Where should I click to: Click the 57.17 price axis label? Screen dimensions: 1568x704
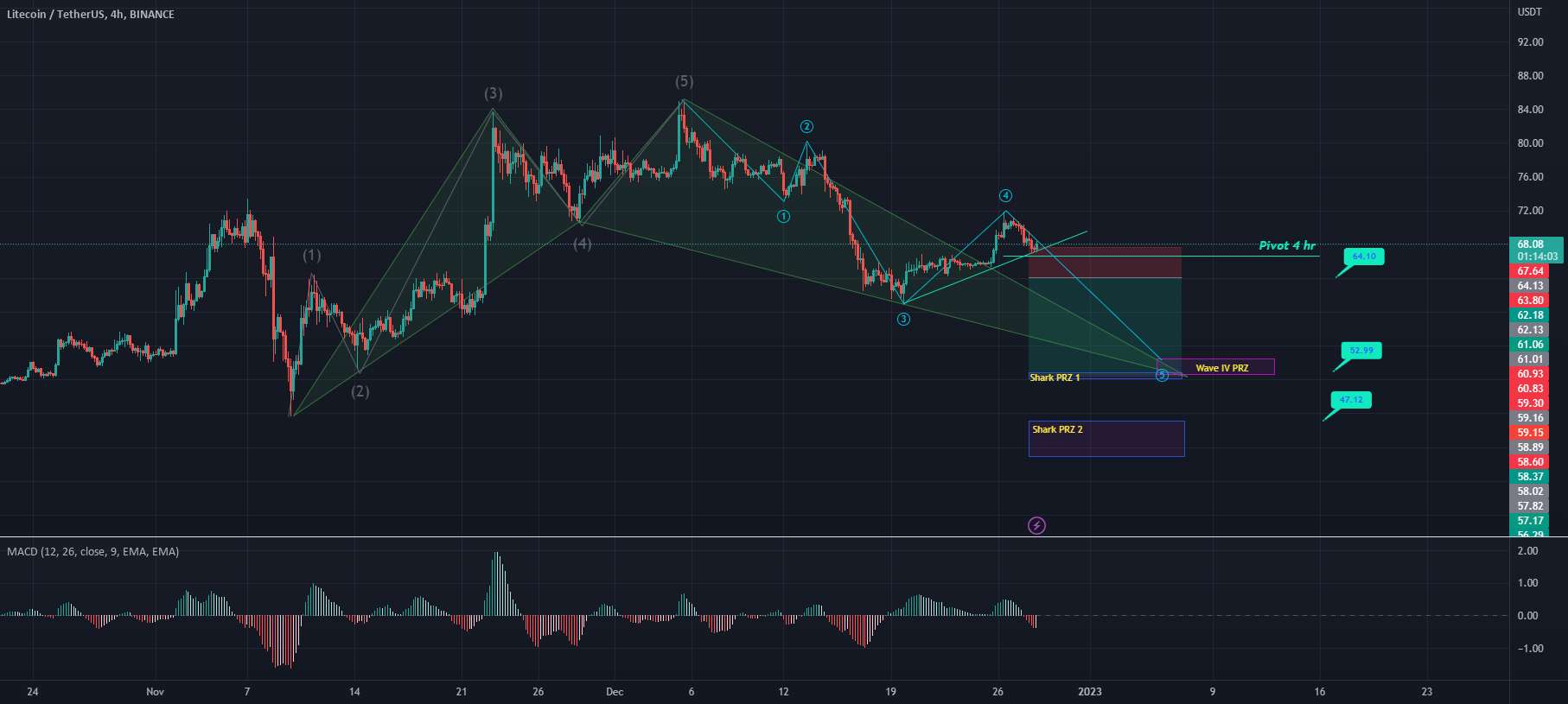click(x=1530, y=521)
